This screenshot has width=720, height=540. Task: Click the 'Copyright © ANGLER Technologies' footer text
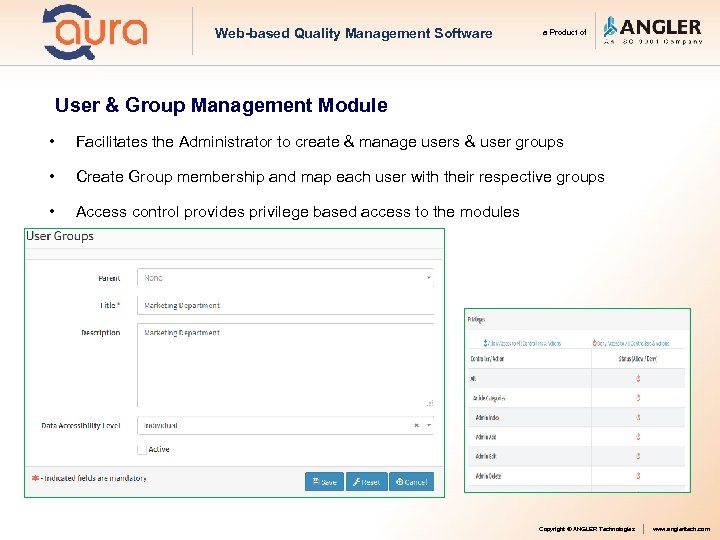[587, 529]
